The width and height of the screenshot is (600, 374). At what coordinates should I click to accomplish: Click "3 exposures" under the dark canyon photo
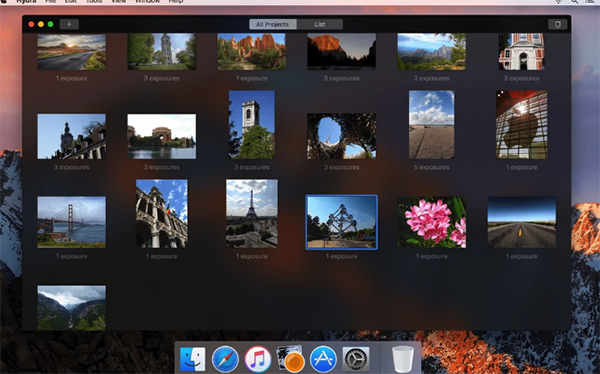point(341,78)
